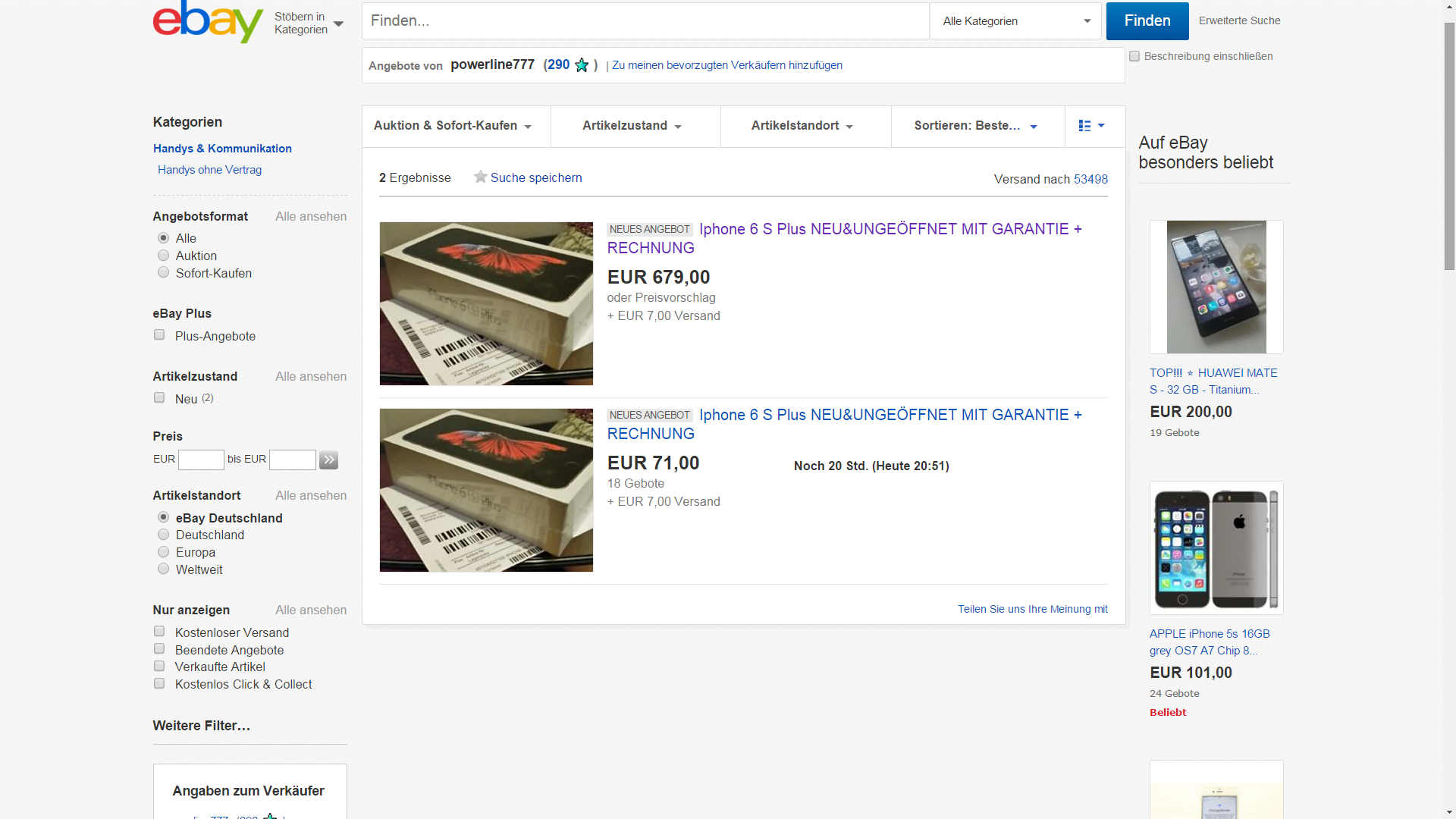This screenshot has height=819, width=1456.
Task: Open Handys ohne Vertrag subcategory
Action: (209, 170)
